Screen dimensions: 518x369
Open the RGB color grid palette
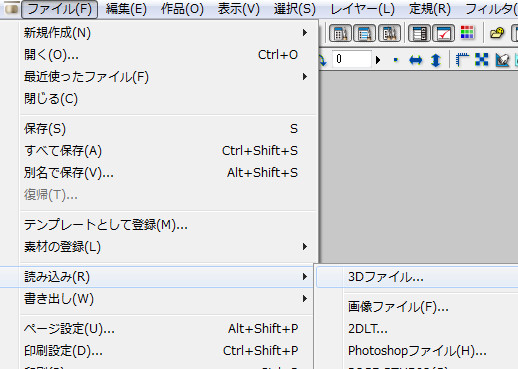(x=467, y=32)
